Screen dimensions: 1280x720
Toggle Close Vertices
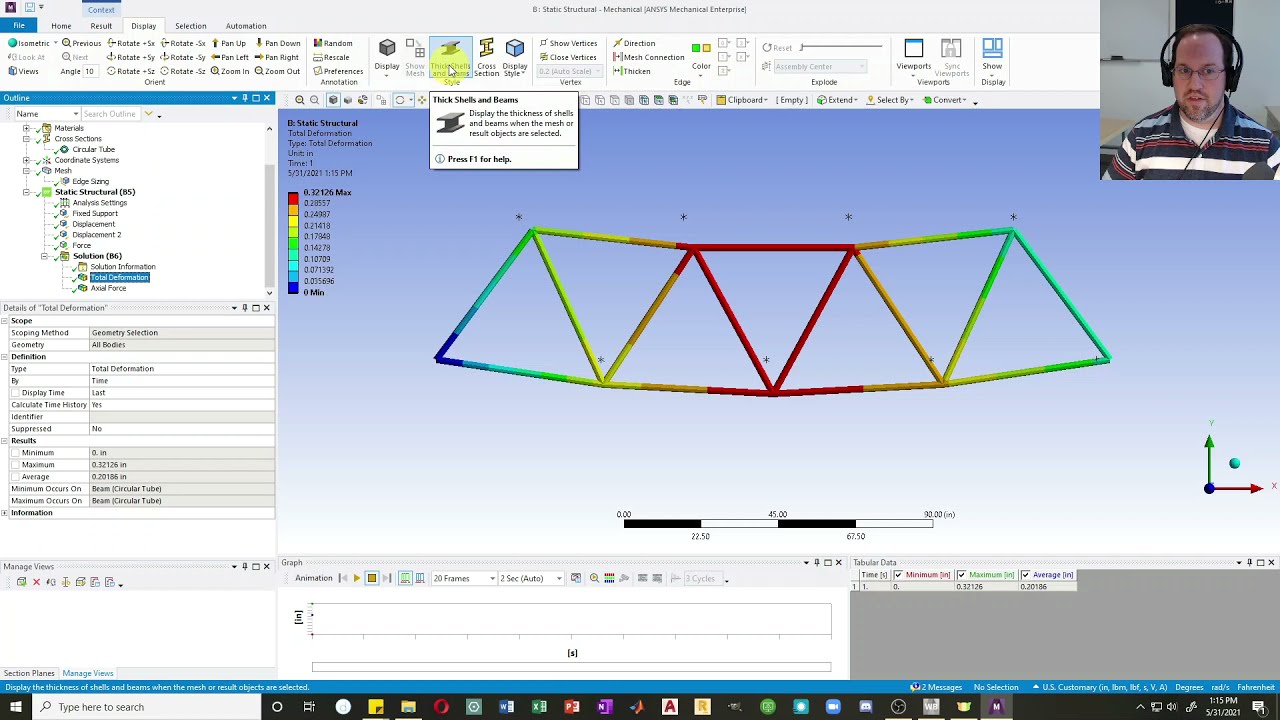click(567, 58)
